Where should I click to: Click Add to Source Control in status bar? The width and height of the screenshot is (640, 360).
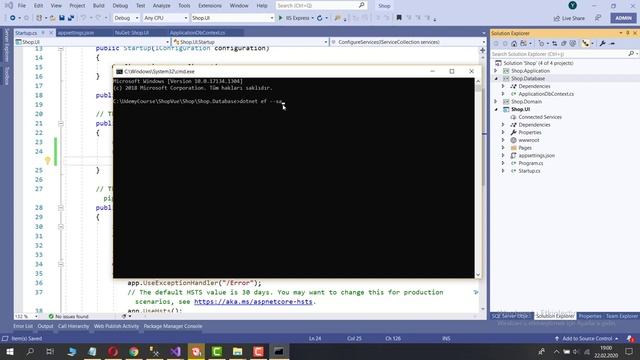click(587, 338)
